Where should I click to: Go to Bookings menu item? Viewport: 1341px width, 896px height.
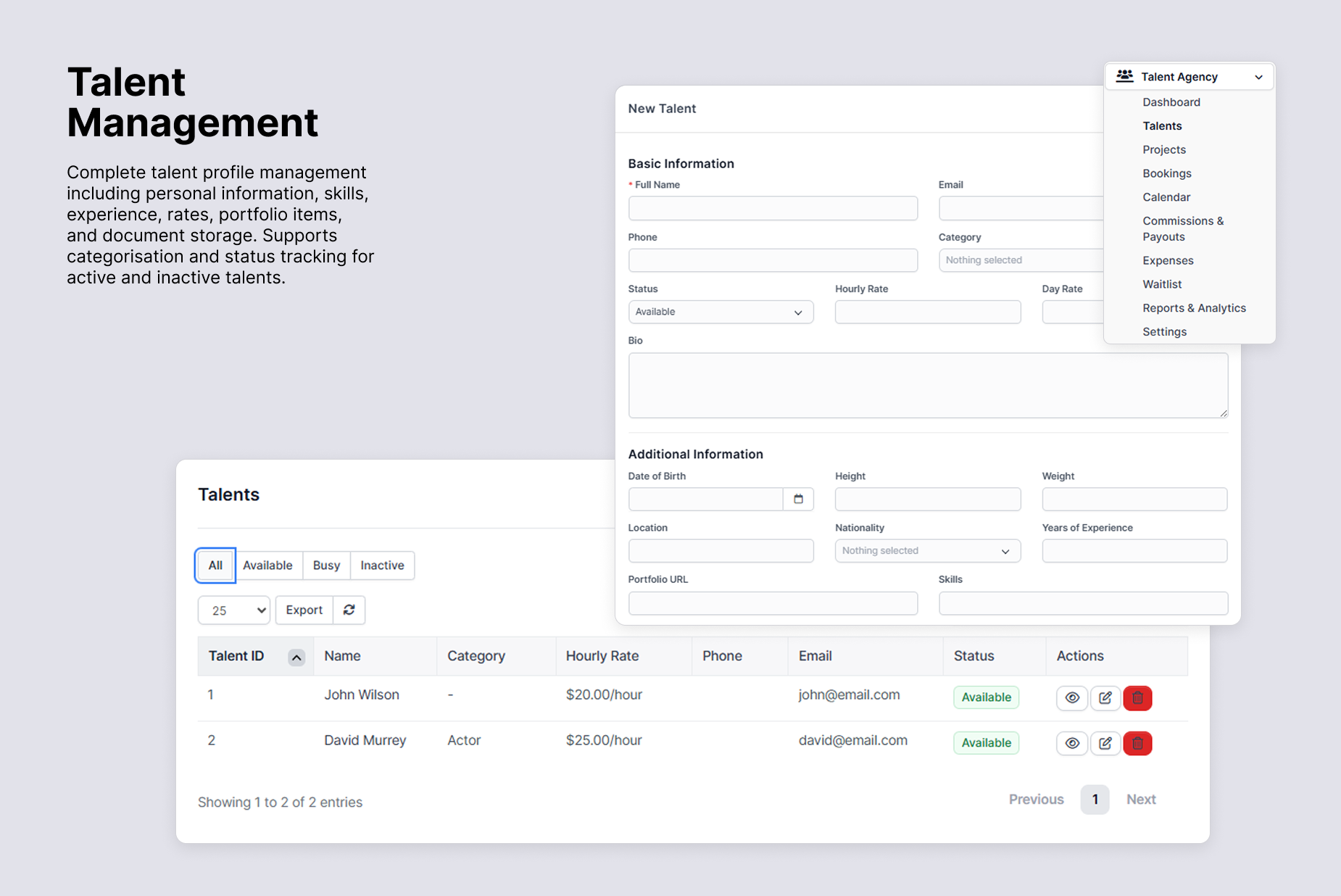1167,174
